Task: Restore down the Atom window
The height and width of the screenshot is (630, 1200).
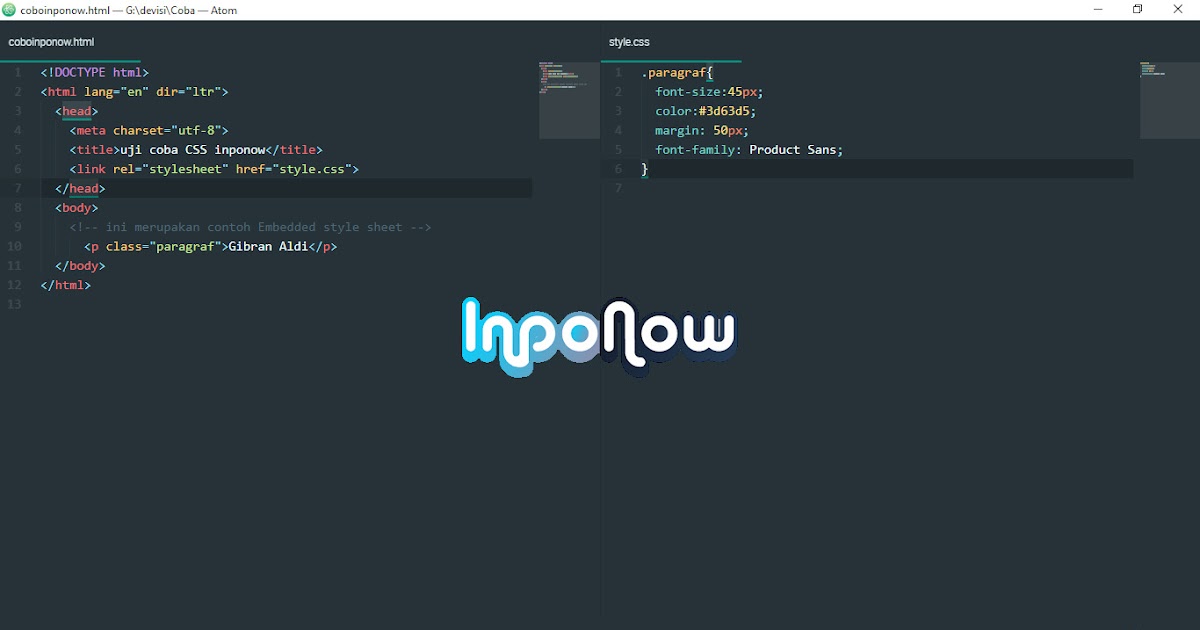Action: [1137, 10]
